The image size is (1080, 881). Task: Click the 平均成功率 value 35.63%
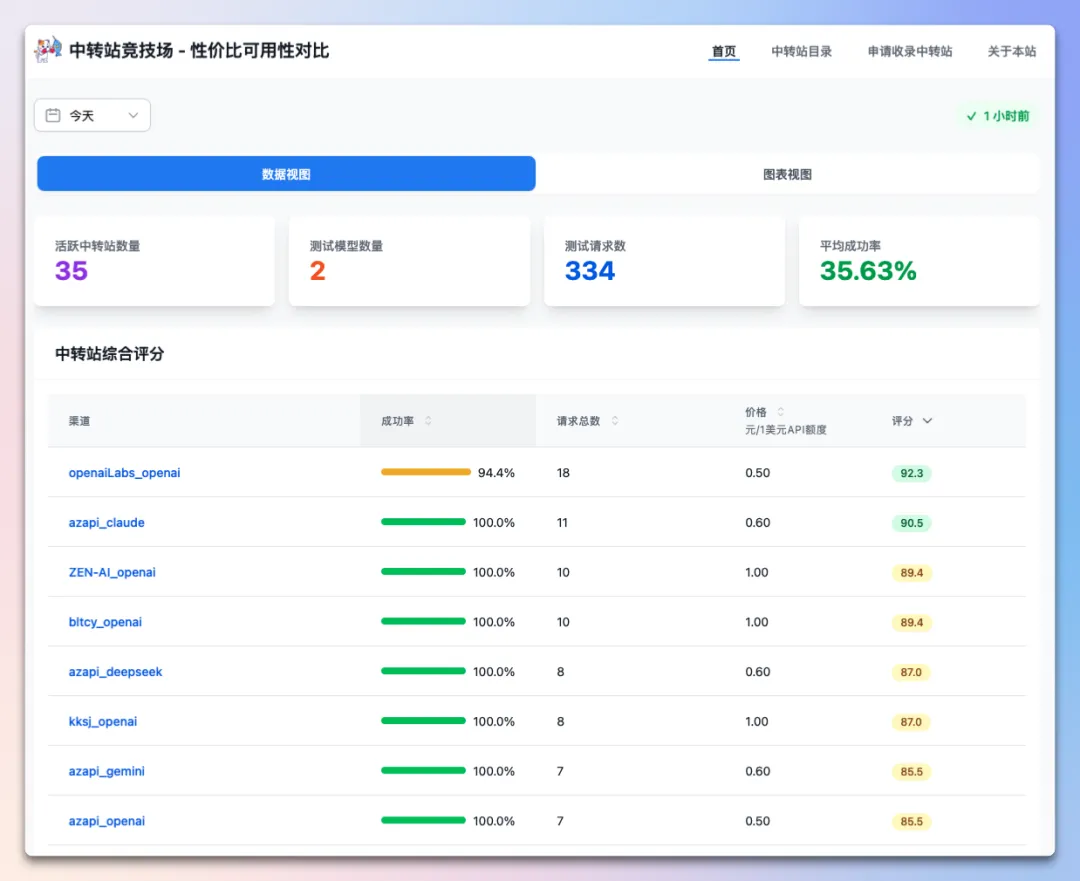868,271
